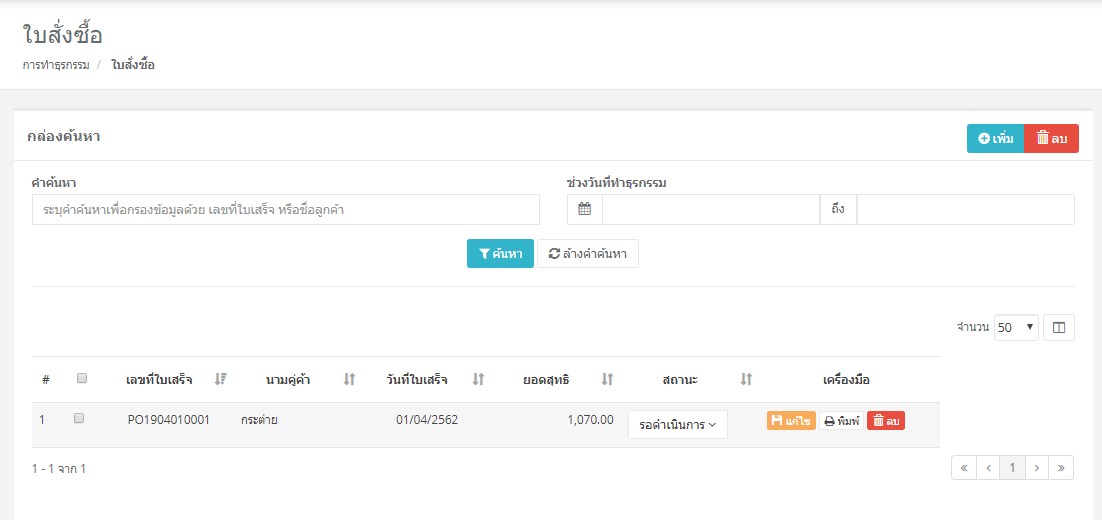Image resolution: width=1102 pixels, height=520 pixels.
Task: Click the 01/04/2562 date cell
Action: [x=427, y=420]
